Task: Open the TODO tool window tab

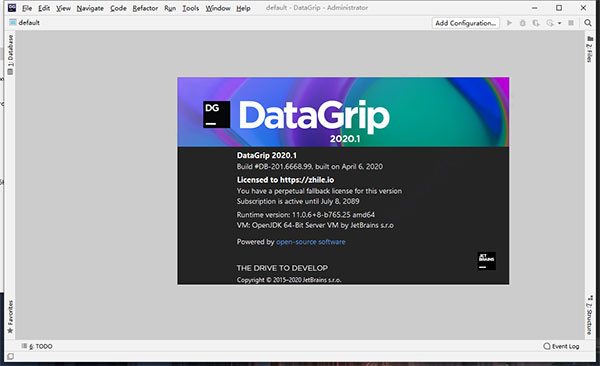Action: [x=37, y=346]
